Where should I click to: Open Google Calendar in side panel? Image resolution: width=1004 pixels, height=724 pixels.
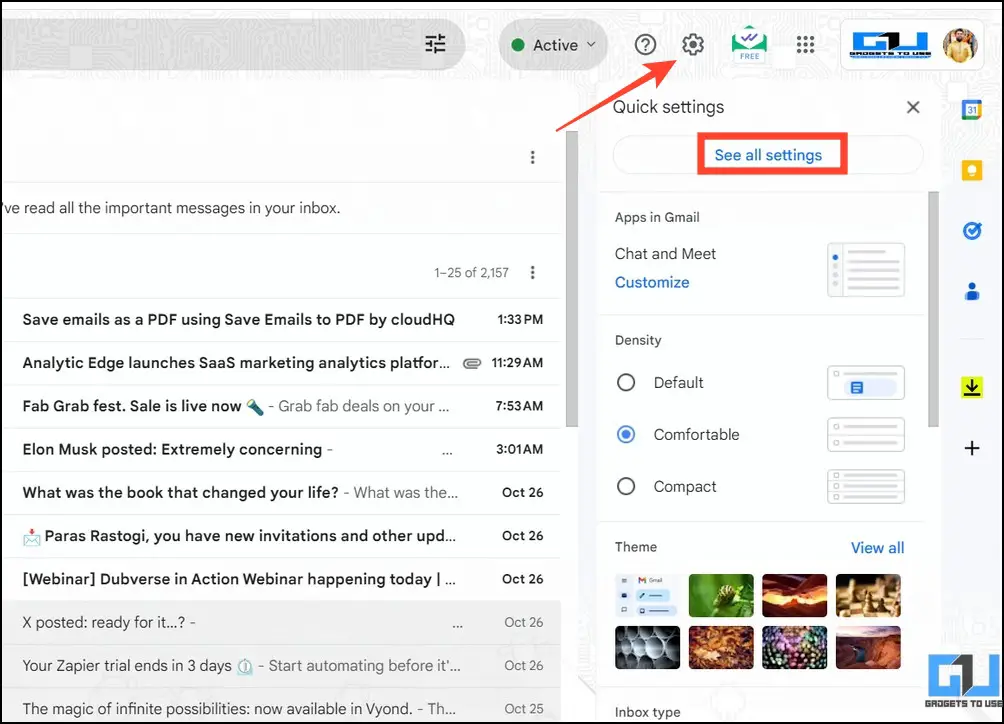[x=972, y=109]
